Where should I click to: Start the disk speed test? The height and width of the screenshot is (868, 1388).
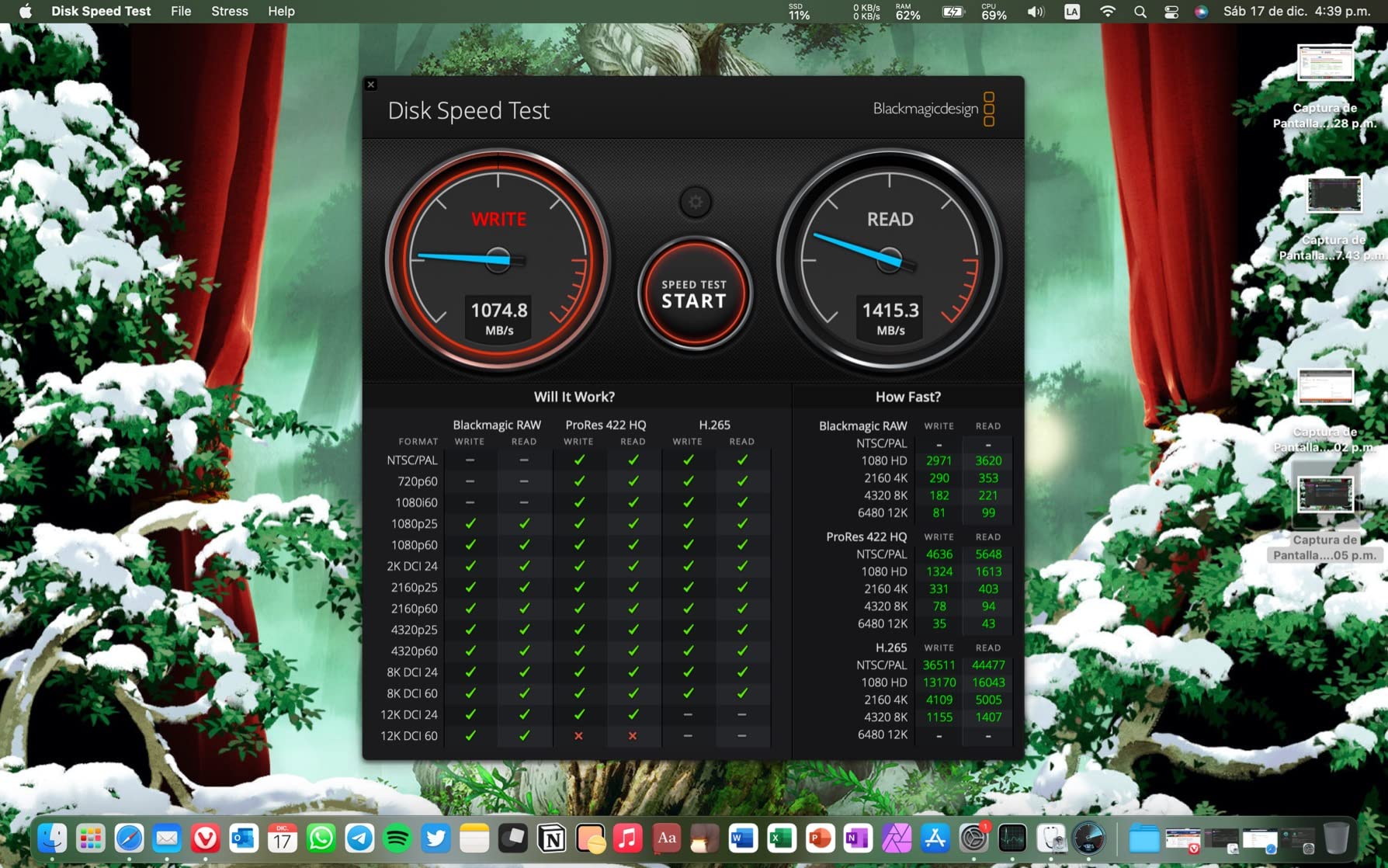[694, 293]
